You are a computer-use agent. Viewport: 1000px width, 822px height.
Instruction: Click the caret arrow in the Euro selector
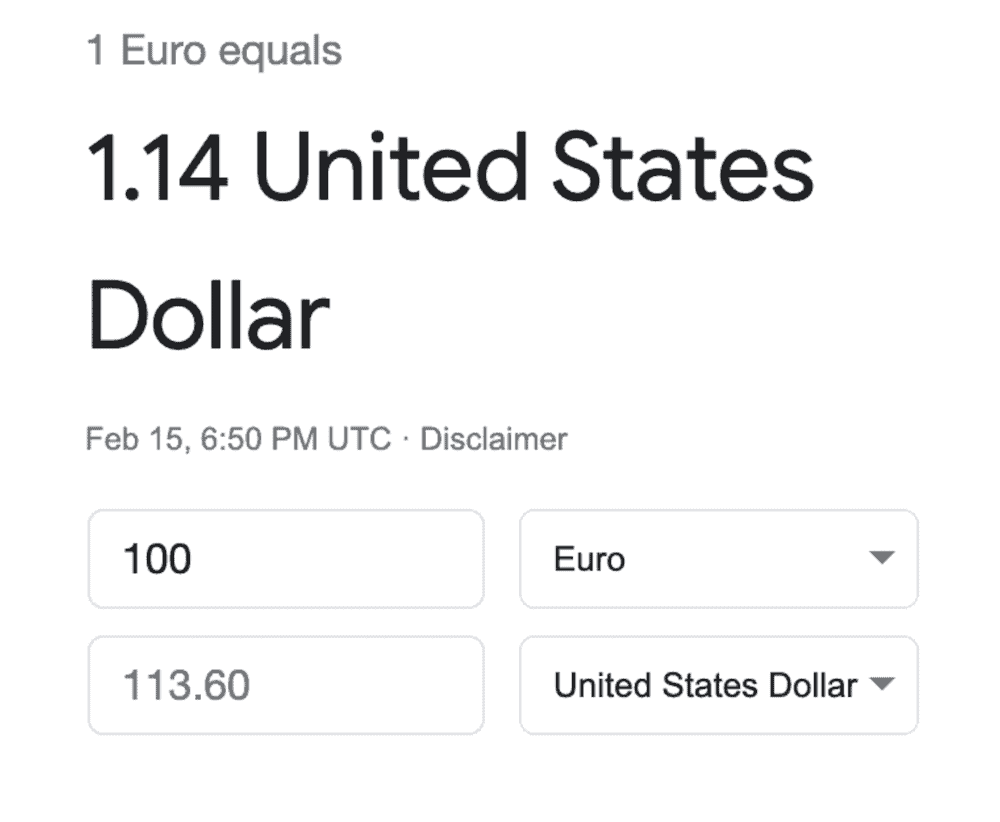(x=881, y=558)
